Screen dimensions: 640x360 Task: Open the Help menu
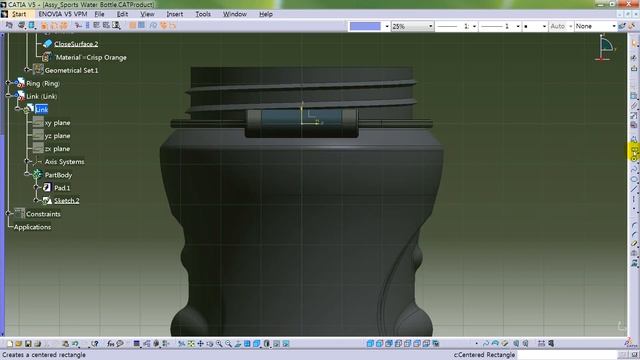(x=266, y=14)
